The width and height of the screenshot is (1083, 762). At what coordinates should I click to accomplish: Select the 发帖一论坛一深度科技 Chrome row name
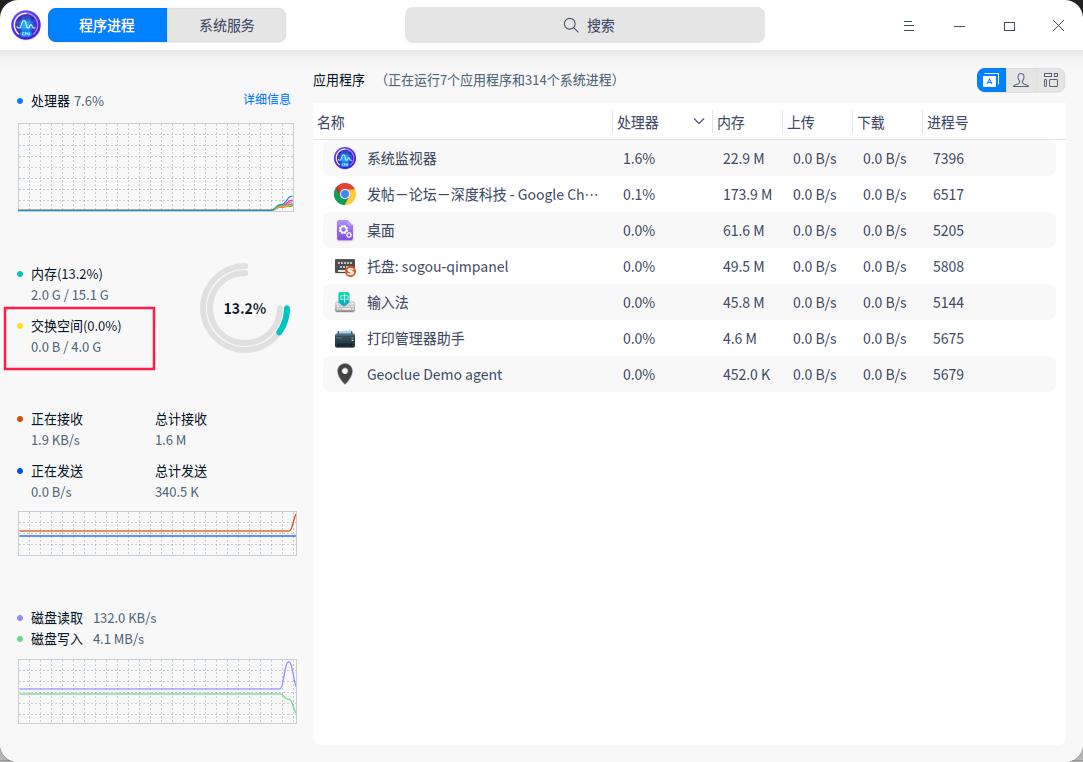click(482, 195)
